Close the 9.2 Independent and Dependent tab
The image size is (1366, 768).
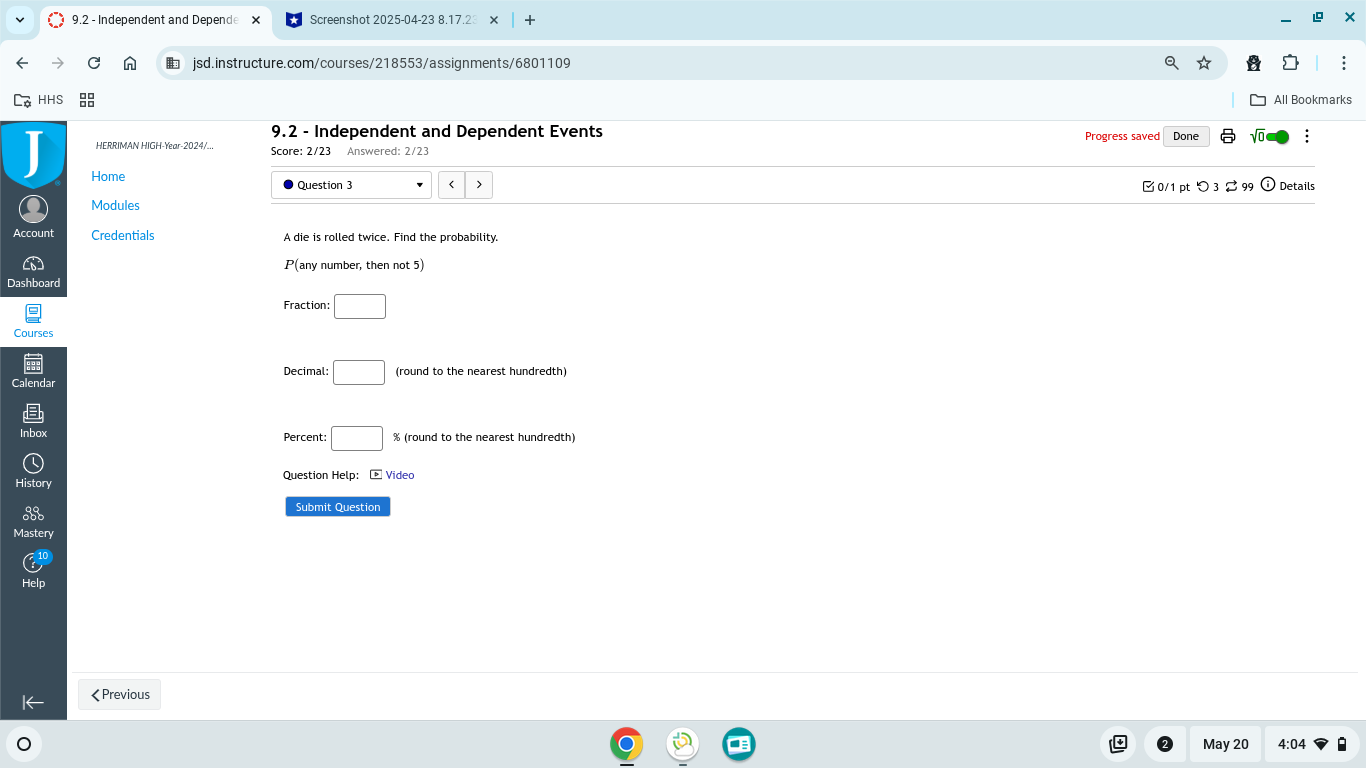click(255, 20)
